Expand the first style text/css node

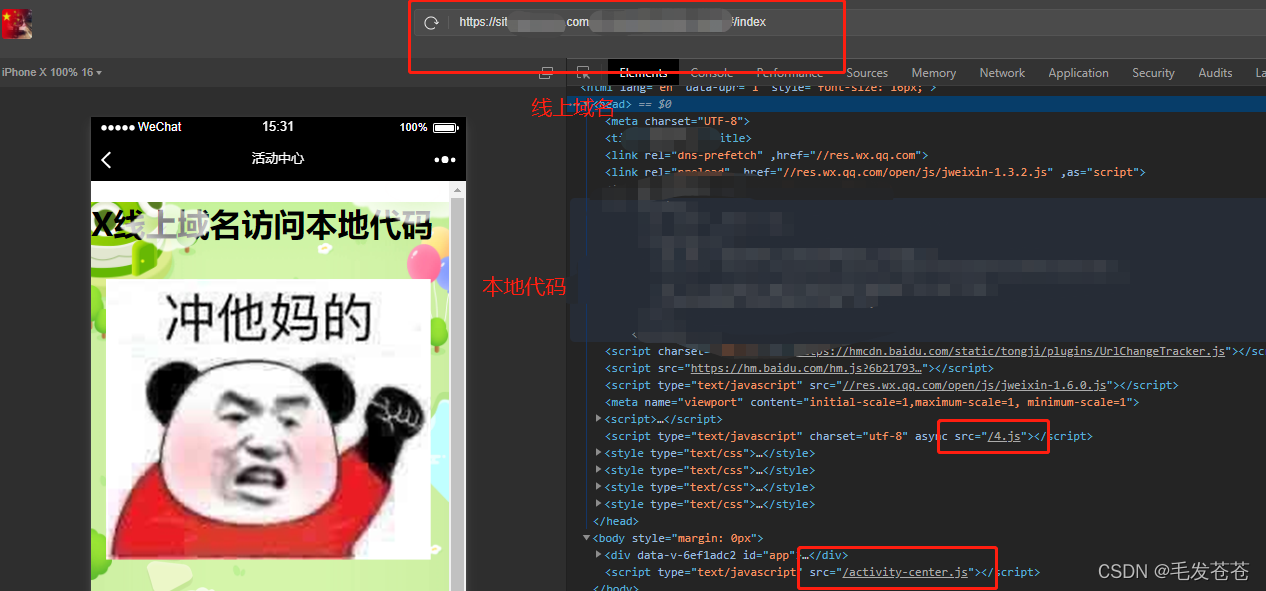pos(599,453)
